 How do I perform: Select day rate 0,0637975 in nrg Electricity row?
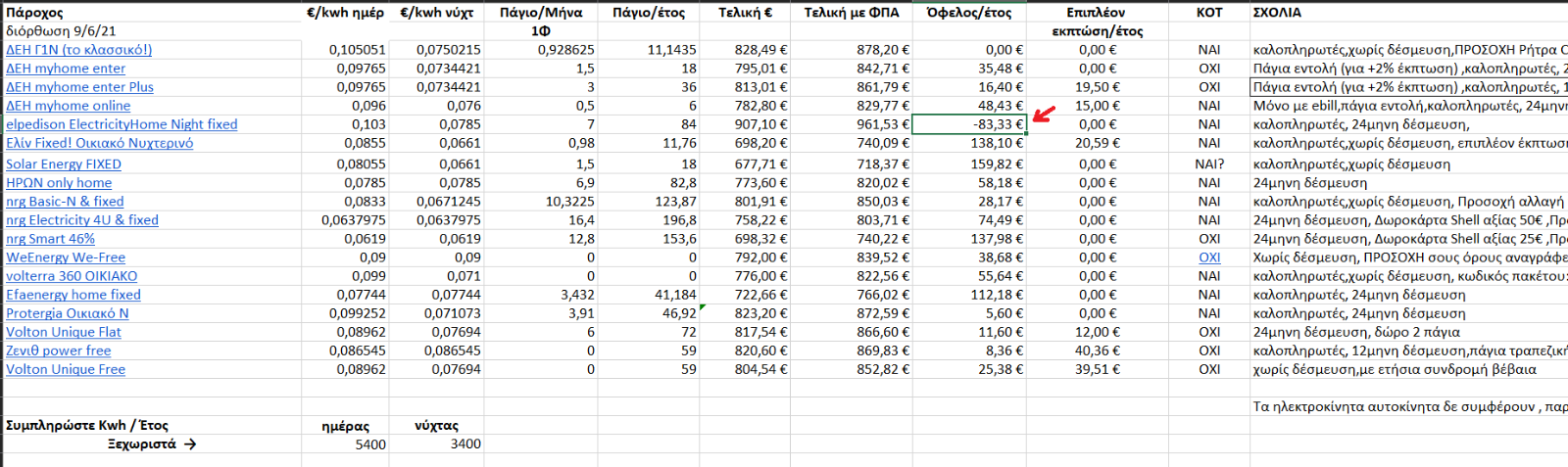[x=345, y=220]
